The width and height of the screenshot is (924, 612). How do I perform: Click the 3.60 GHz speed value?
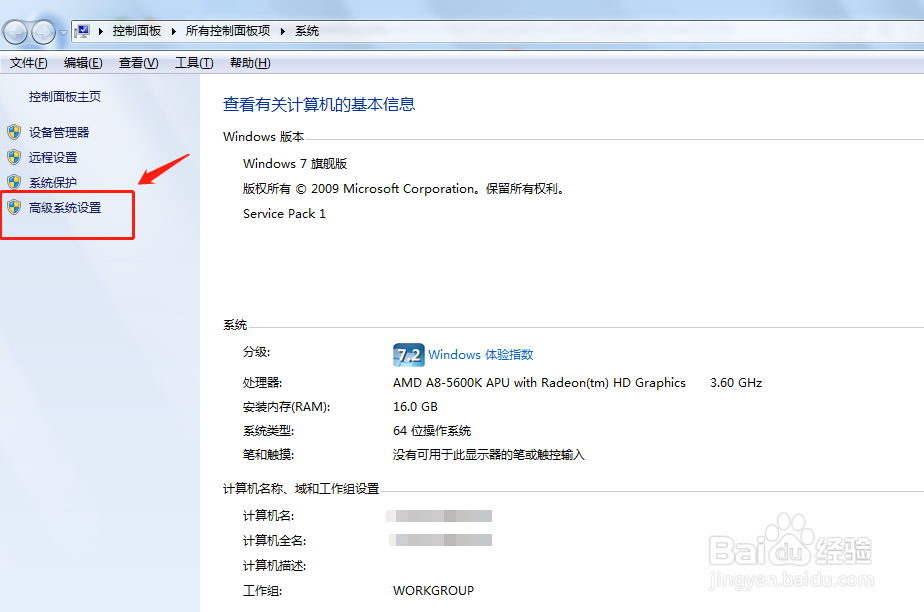coord(736,383)
